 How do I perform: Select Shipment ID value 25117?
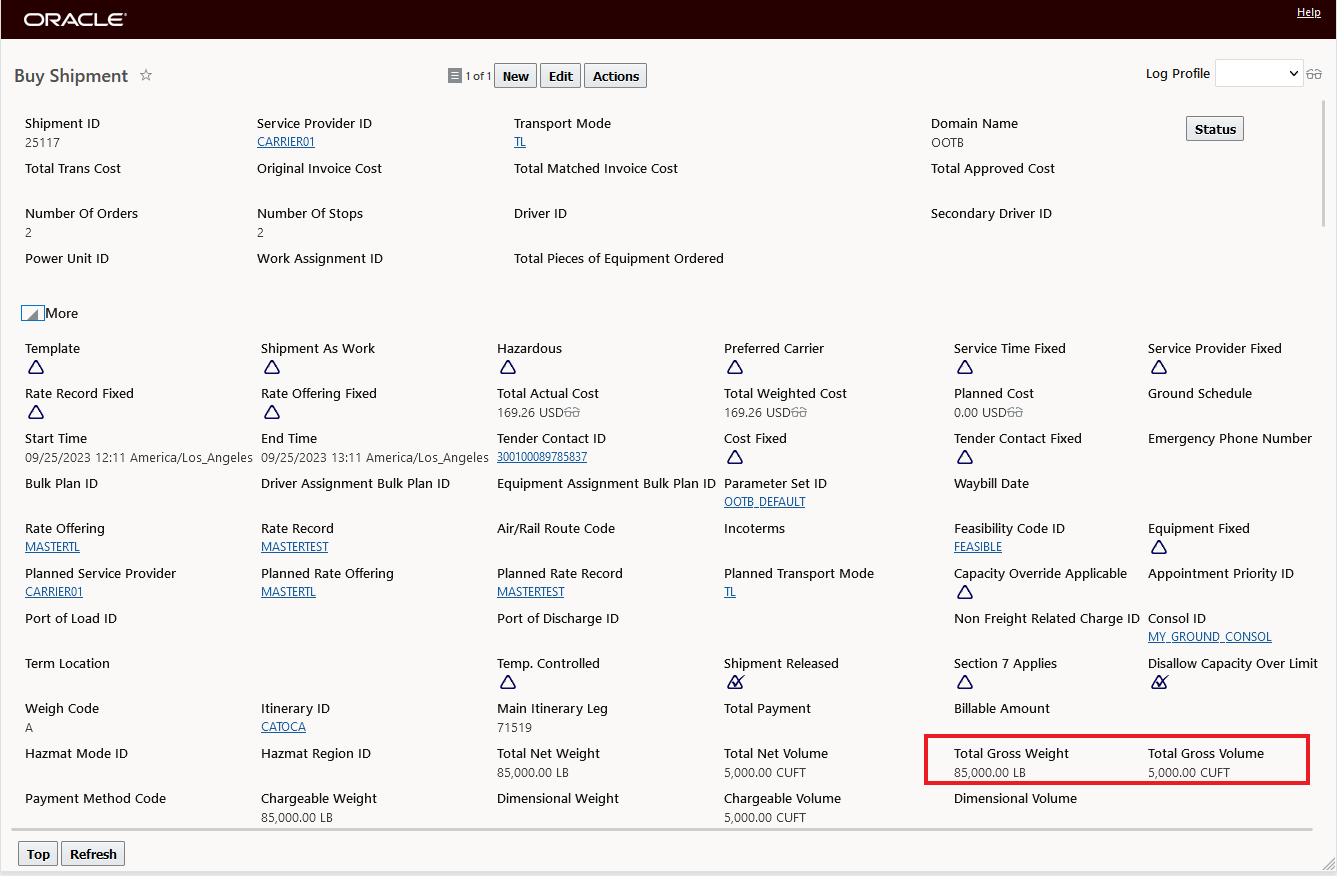click(42, 142)
